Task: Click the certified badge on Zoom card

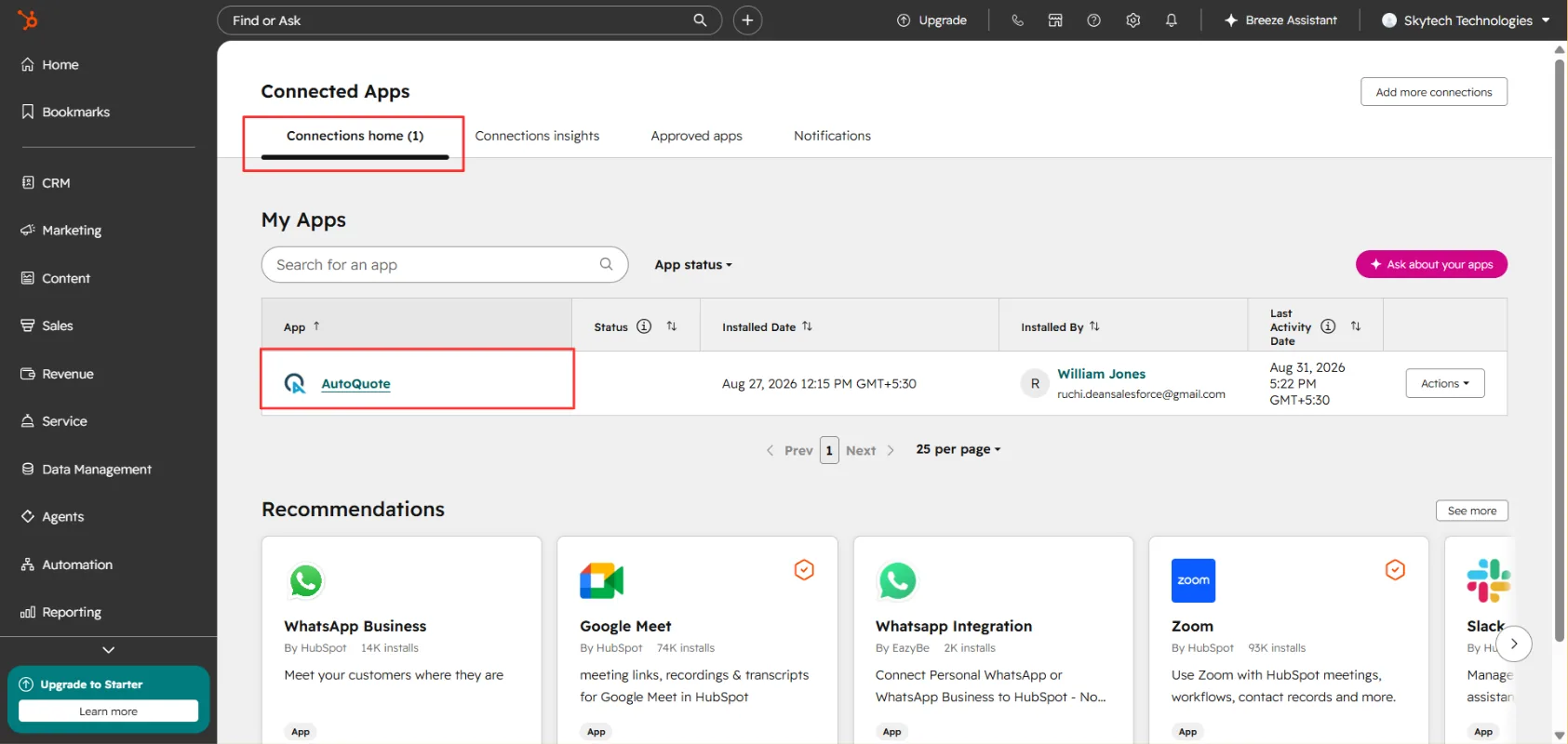Action: click(x=1395, y=570)
